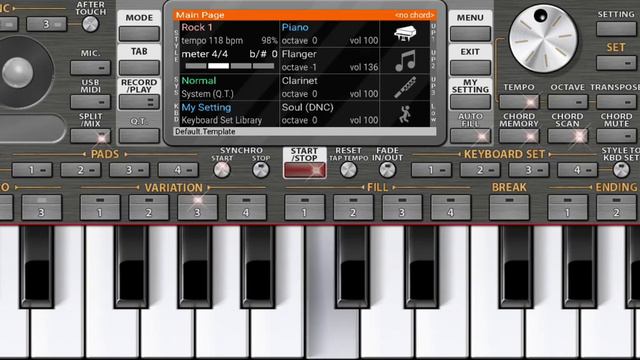Click the Set button
Viewport: 640px width, 360px height.
616,63
